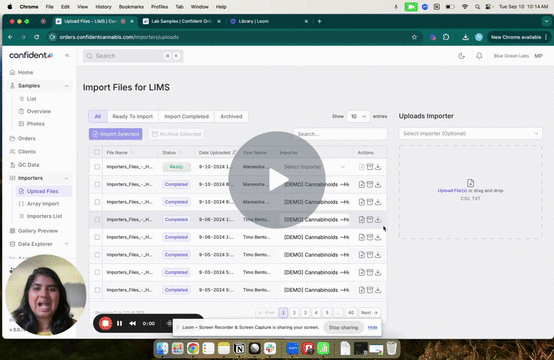The width and height of the screenshot is (554, 360).
Task: Switch to the Ready To Import tab
Action: [x=132, y=116]
